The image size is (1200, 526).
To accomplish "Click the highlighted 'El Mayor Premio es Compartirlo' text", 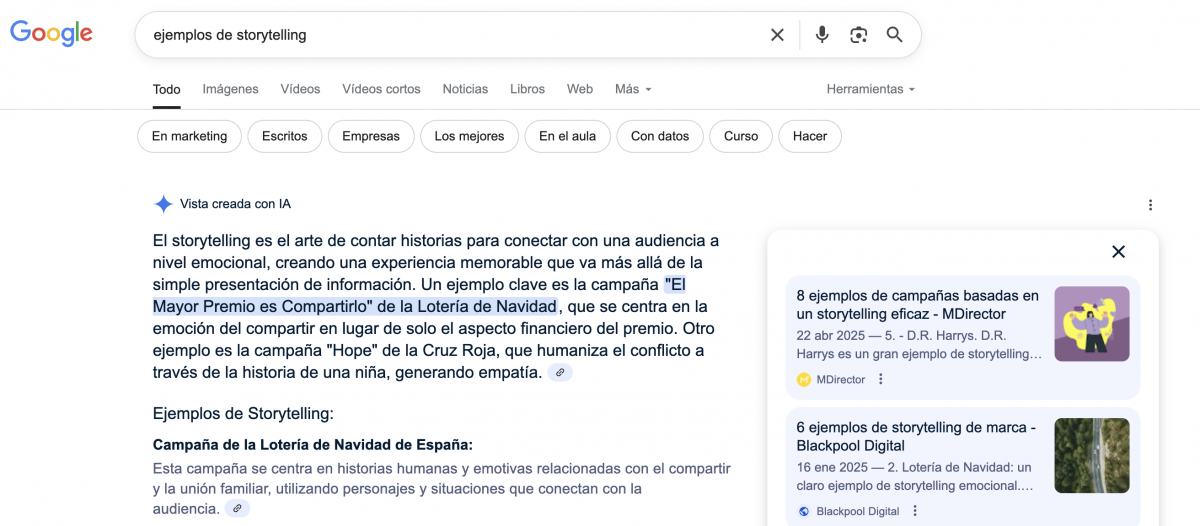I will point(419,295).
